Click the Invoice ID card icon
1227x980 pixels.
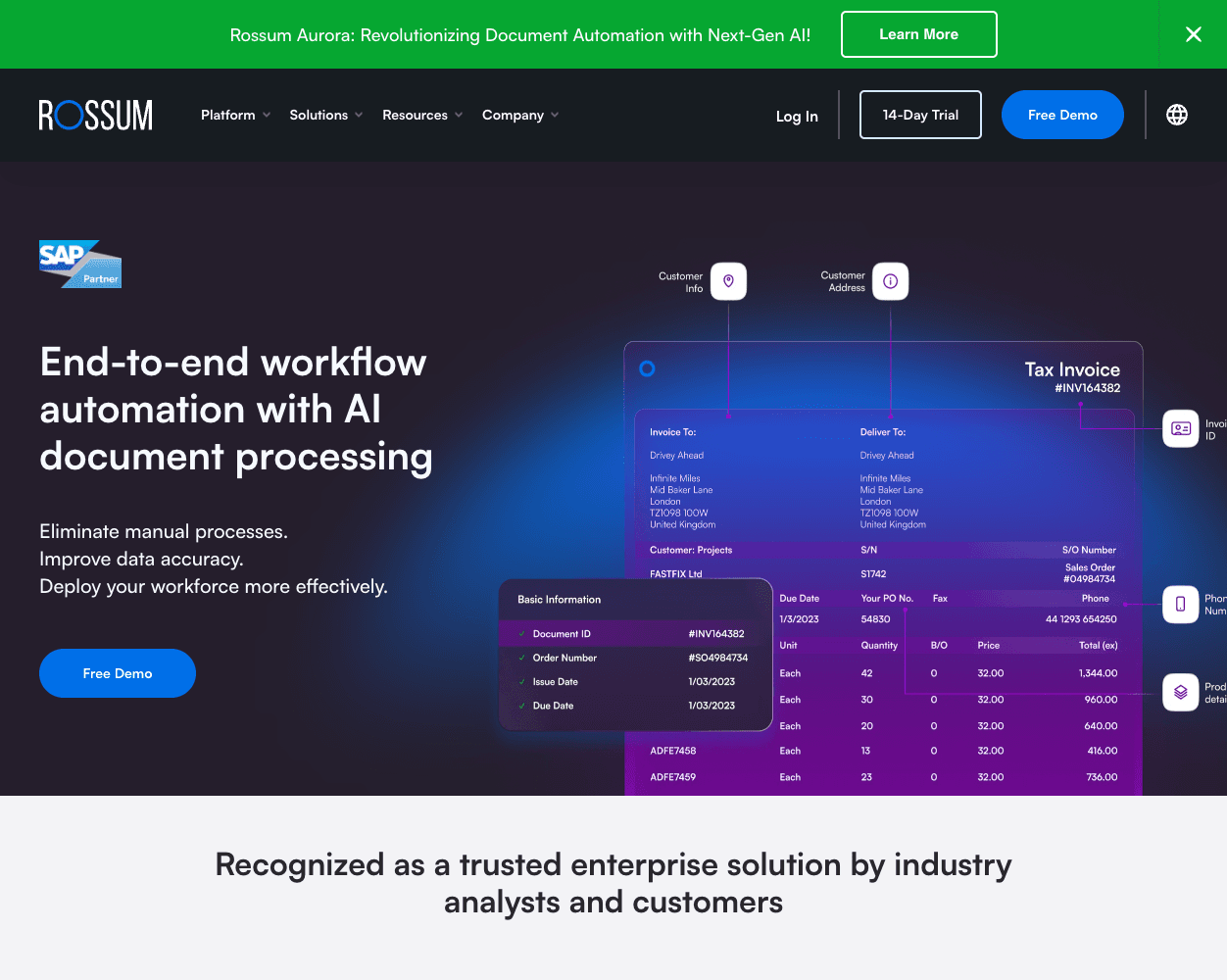(x=1181, y=428)
